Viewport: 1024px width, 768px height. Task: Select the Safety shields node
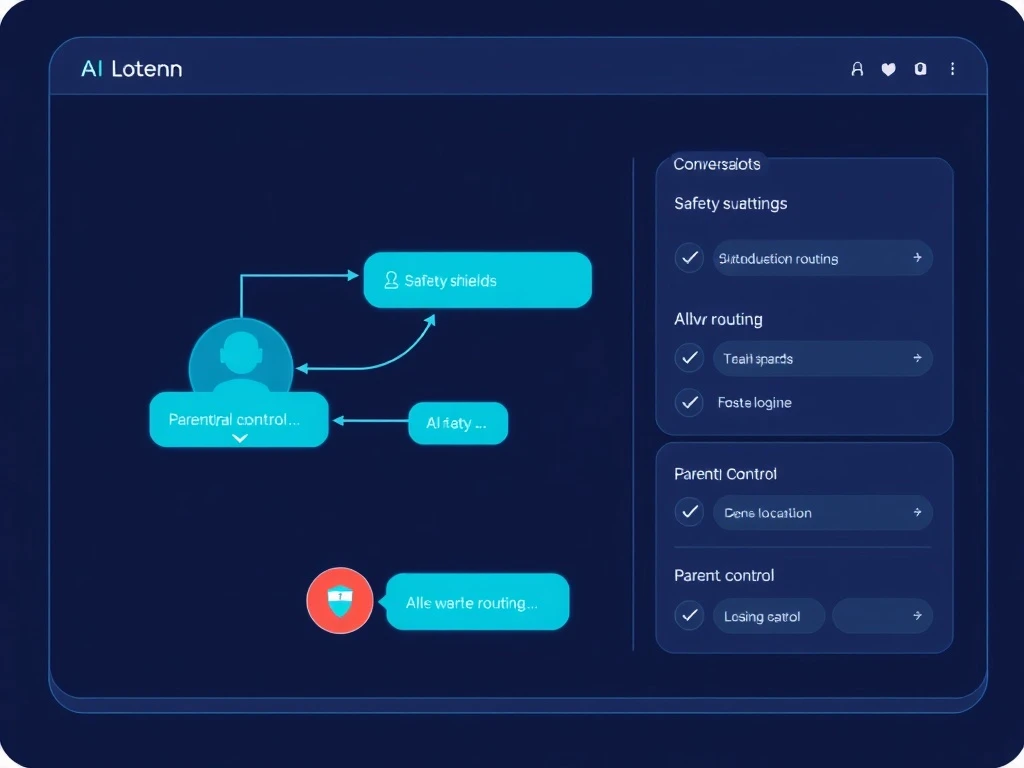tap(477, 280)
